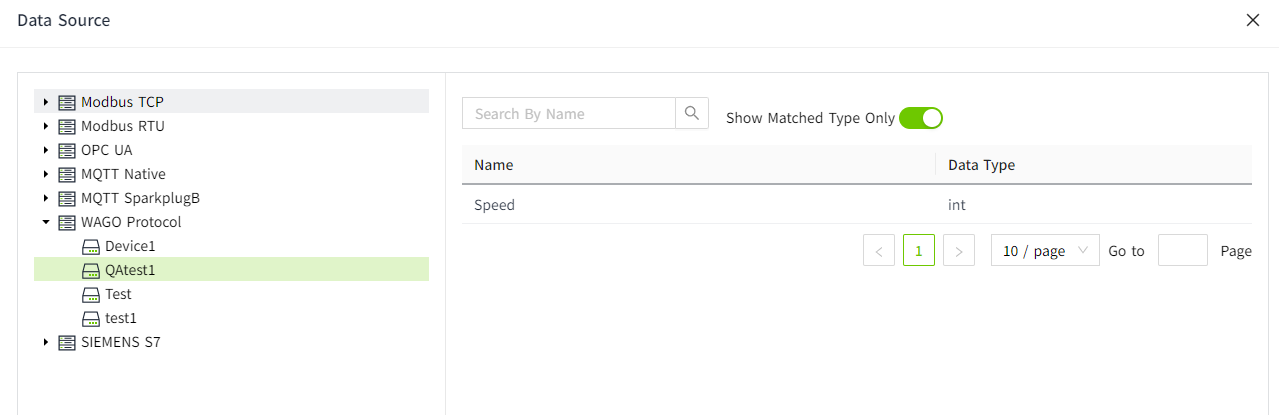Select the Speed row
The width and height of the screenshot is (1279, 415).
tap(495, 205)
